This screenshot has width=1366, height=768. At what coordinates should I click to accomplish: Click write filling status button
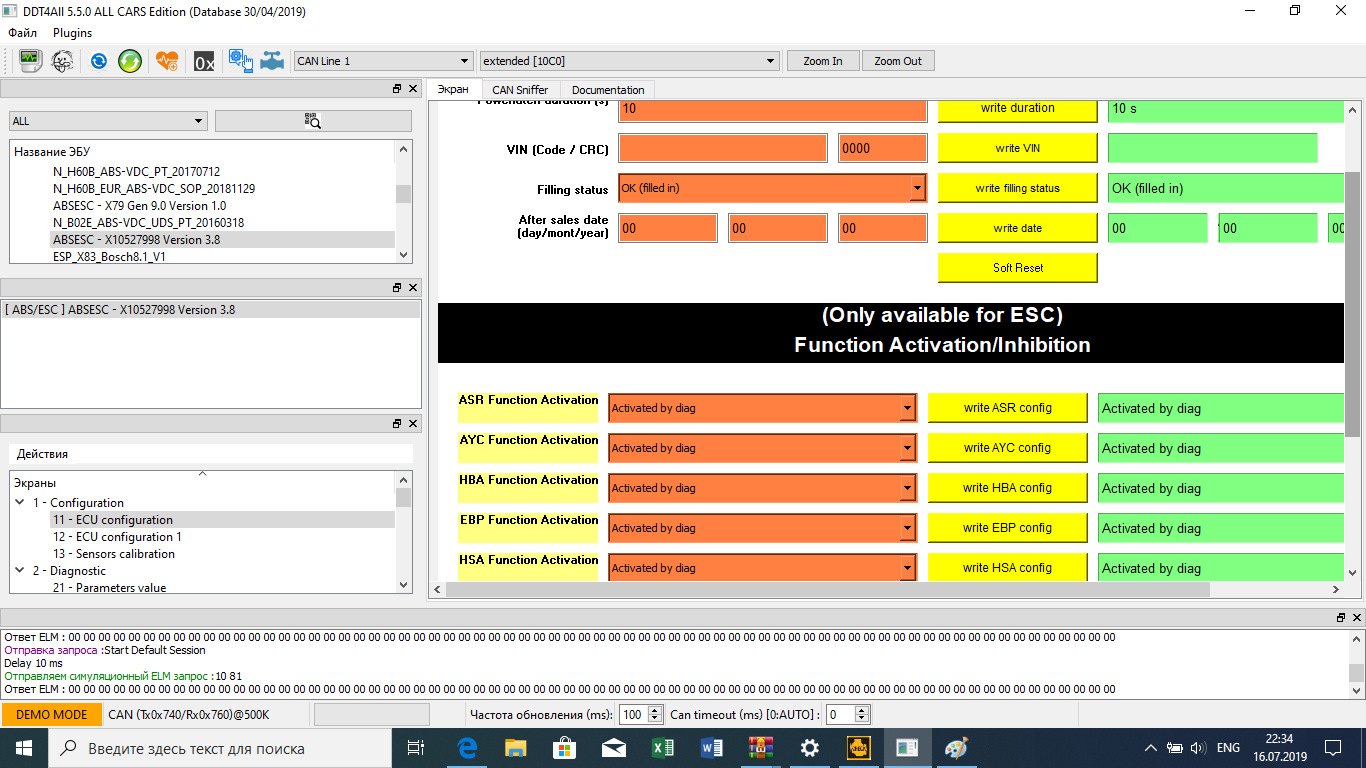(x=1017, y=188)
